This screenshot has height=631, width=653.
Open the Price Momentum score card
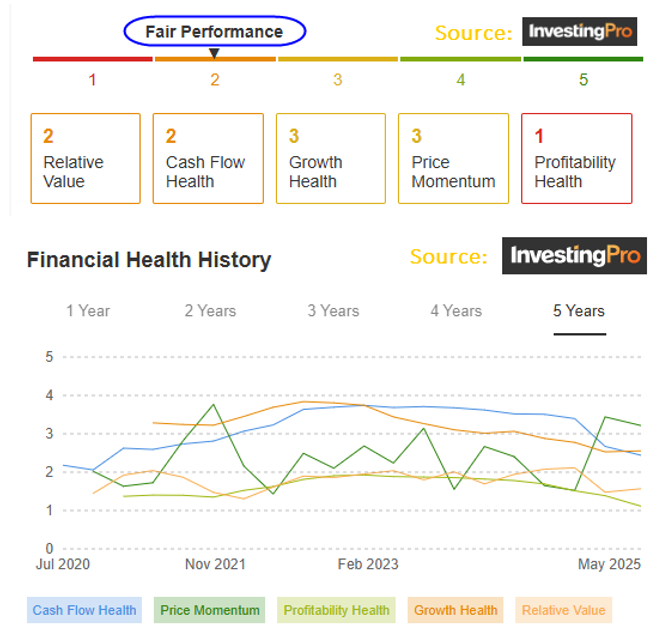454,158
